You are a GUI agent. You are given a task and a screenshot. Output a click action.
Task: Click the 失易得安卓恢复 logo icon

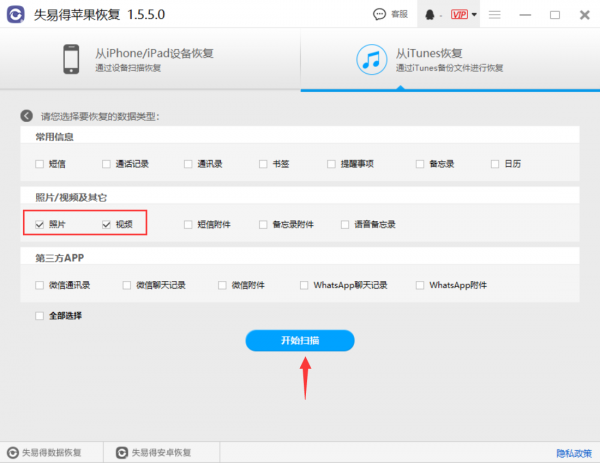[x=122, y=453]
